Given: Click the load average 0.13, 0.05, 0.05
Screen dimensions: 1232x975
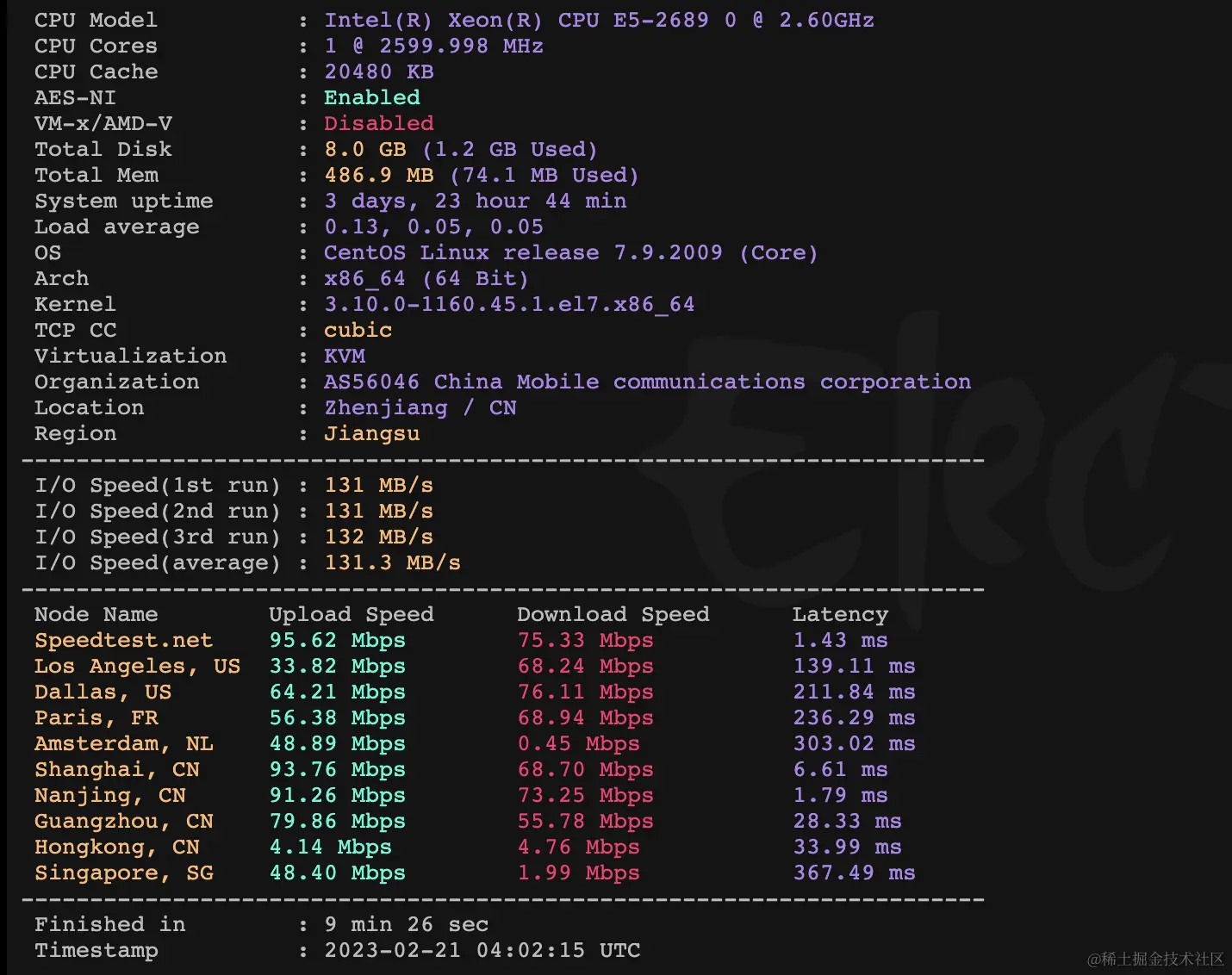Looking at the screenshot, I should [x=433, y=227].
